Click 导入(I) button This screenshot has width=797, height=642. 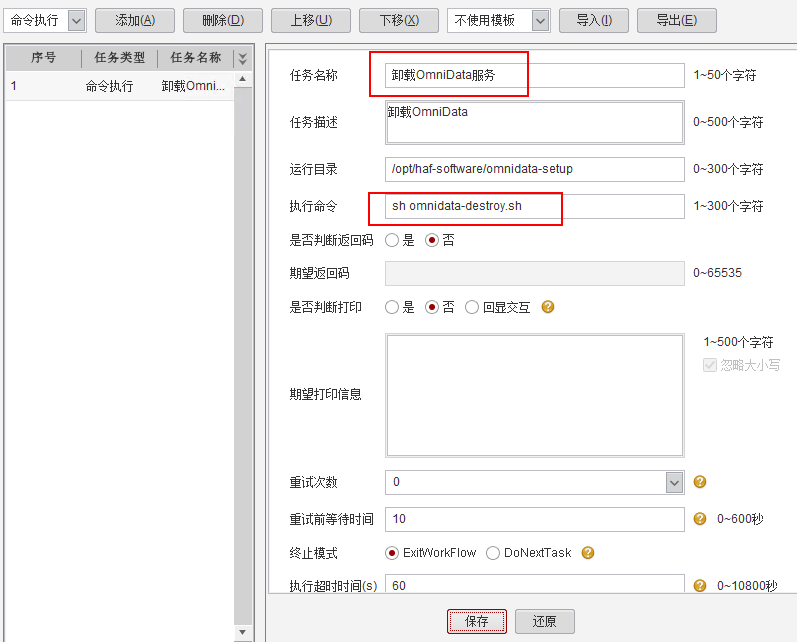tap(594, 20)
